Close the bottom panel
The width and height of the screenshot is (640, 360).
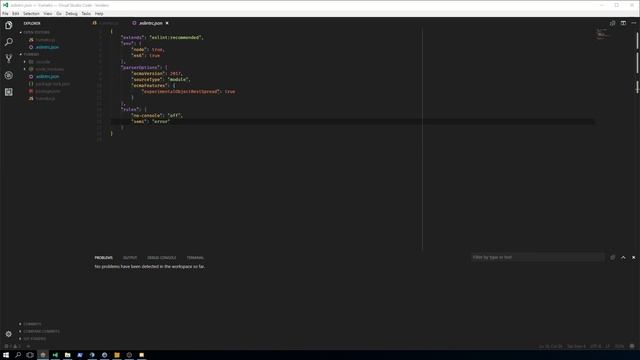click(x=633, y=258)
